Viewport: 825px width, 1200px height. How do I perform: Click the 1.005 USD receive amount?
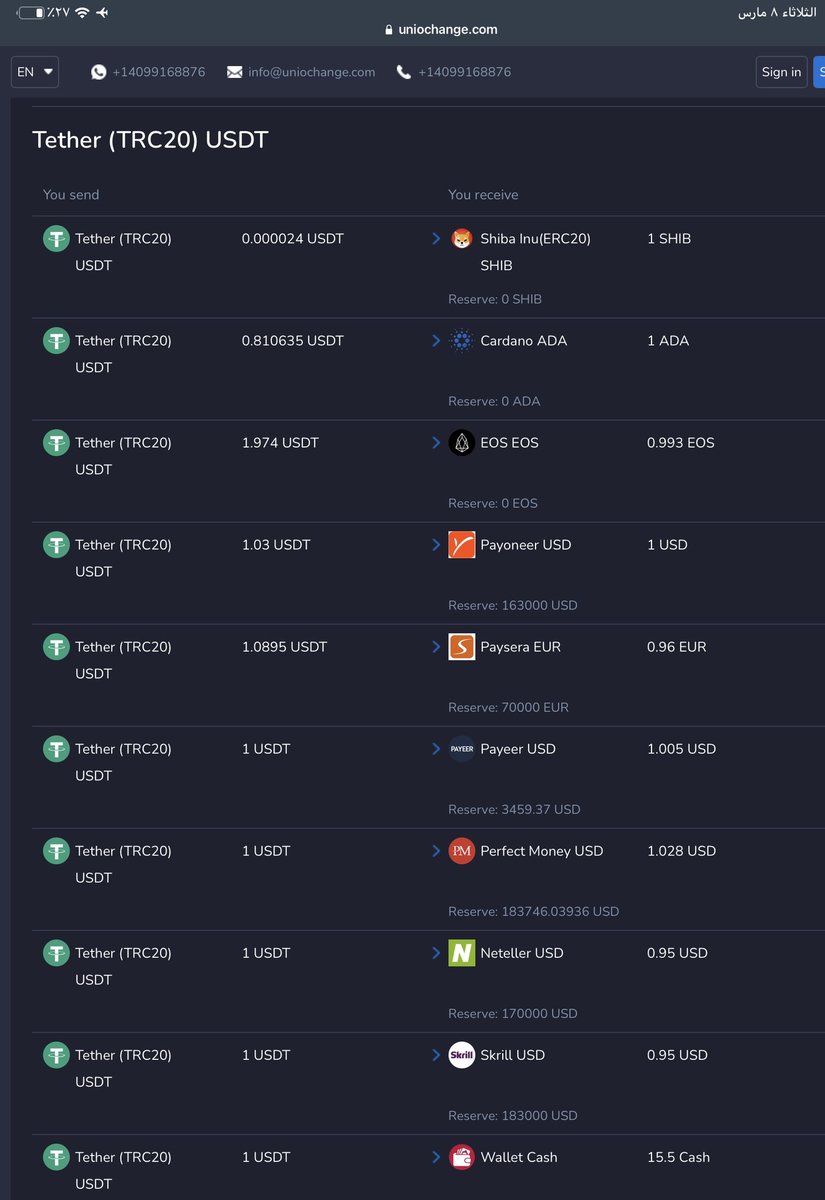pos(682,749)
